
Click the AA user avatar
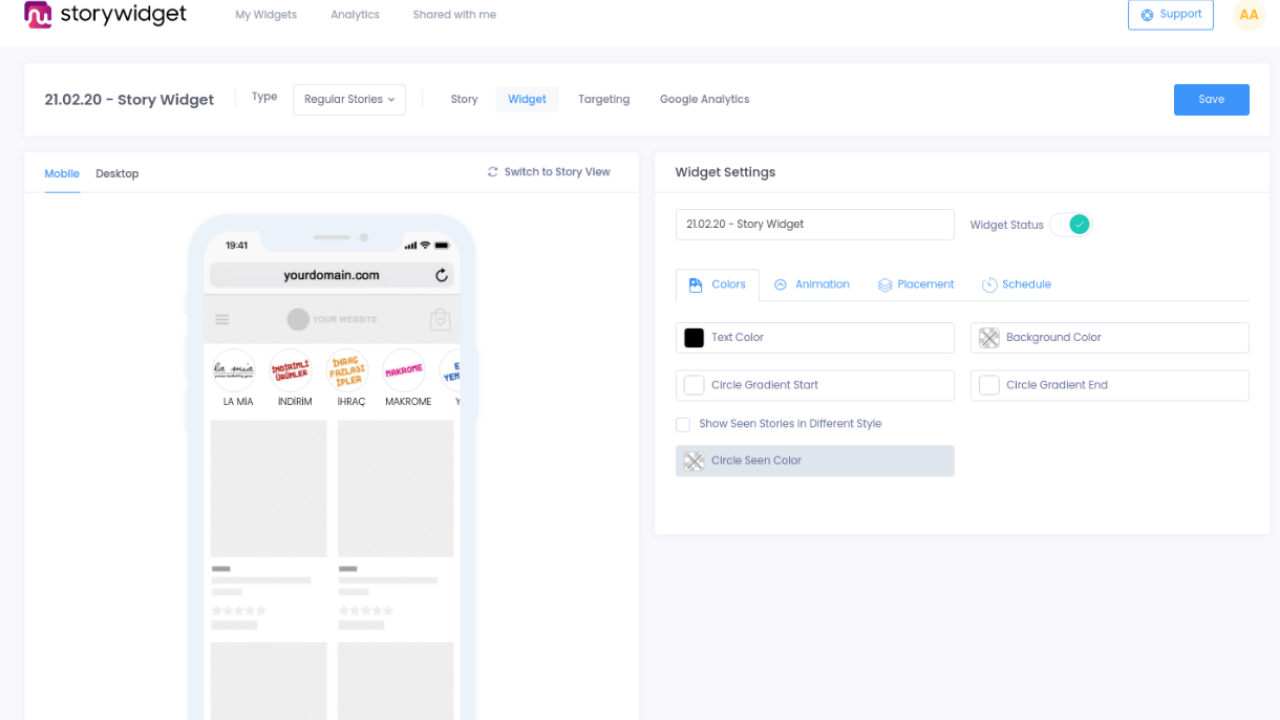pos(1249,15)
